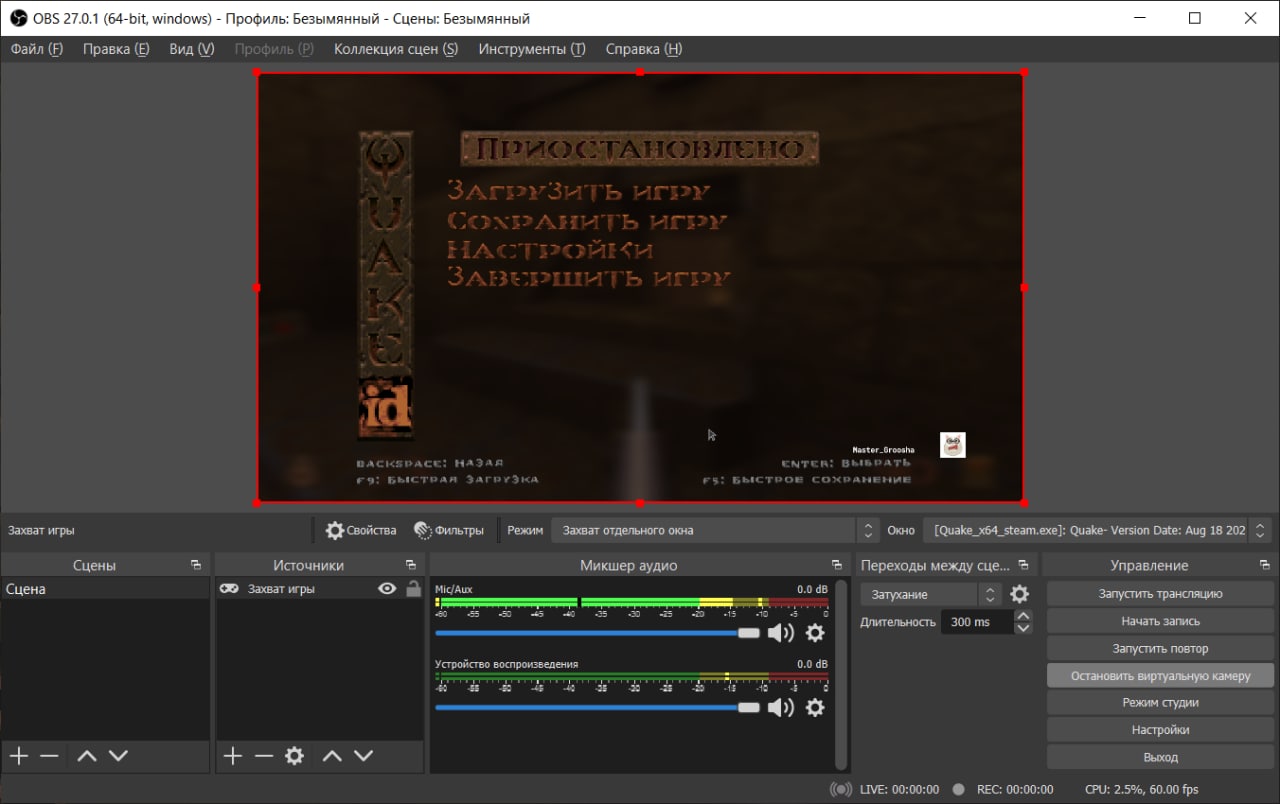
Task: Click the Микшер аудио vertical scrollbar
Action: (841, 675)
